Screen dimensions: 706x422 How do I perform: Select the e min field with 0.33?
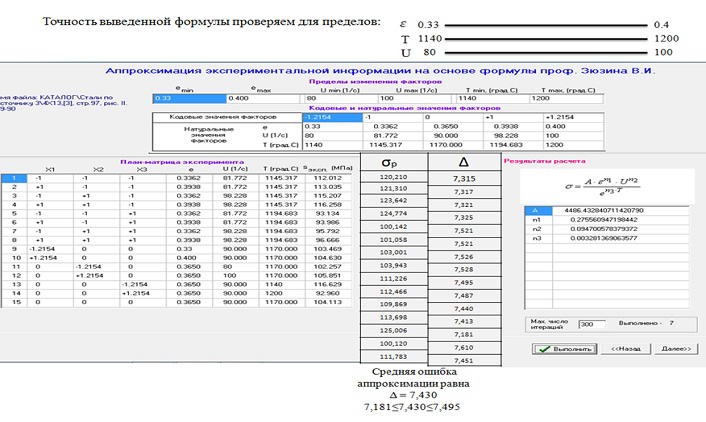click(x=190, y=98)
